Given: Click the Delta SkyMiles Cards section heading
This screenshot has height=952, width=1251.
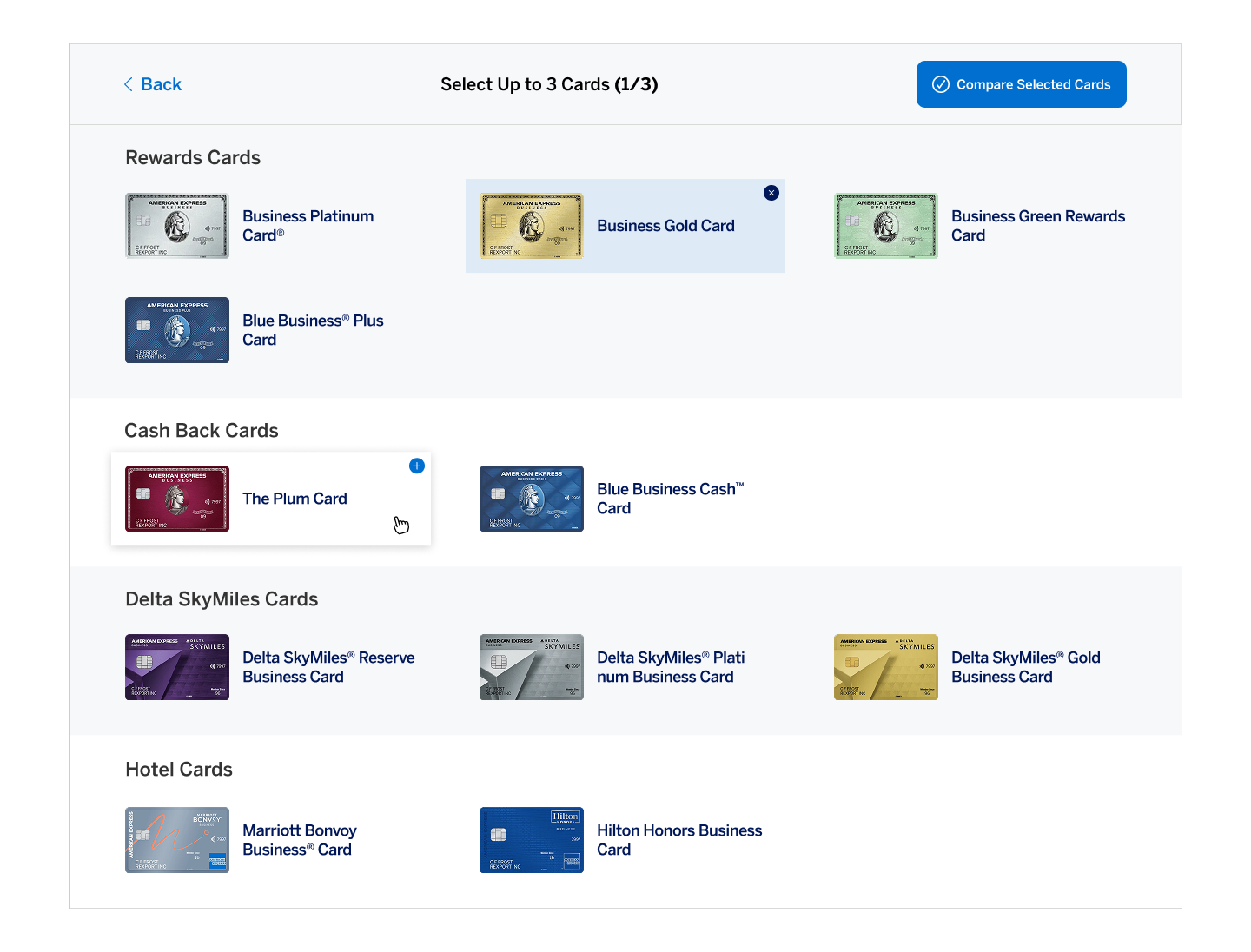Looking at the screenshot, I should [222, 598].
